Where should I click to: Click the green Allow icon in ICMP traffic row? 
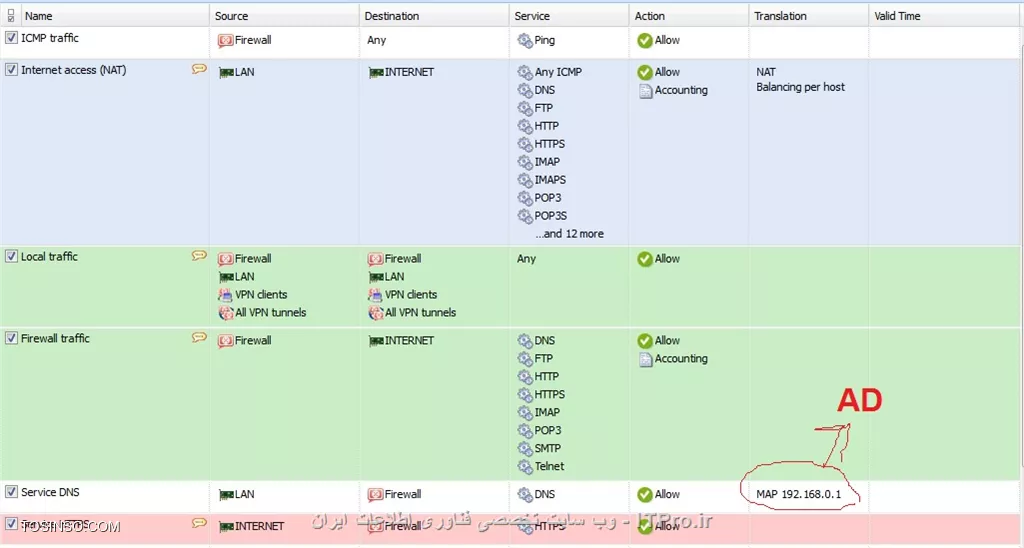(645, 40)
